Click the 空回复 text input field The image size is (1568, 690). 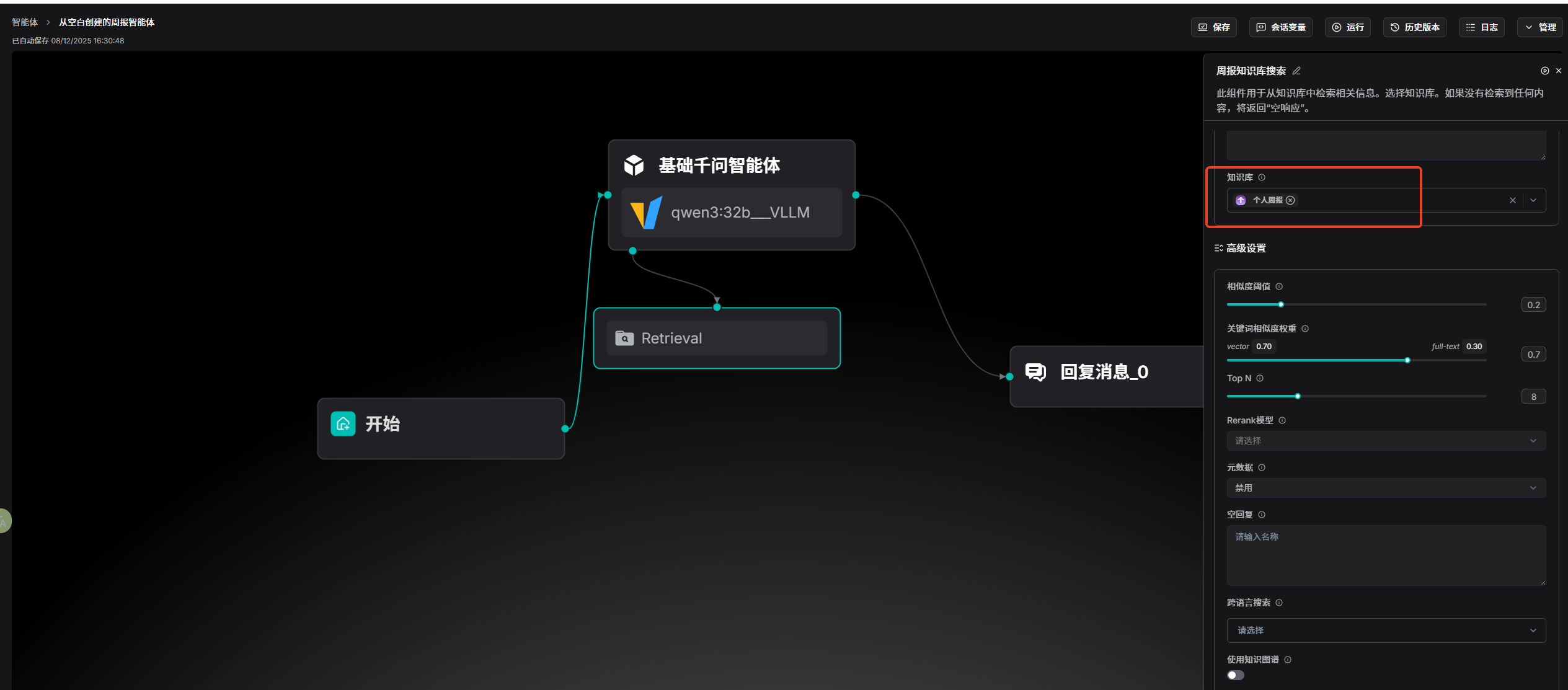tap(1386, 555)
